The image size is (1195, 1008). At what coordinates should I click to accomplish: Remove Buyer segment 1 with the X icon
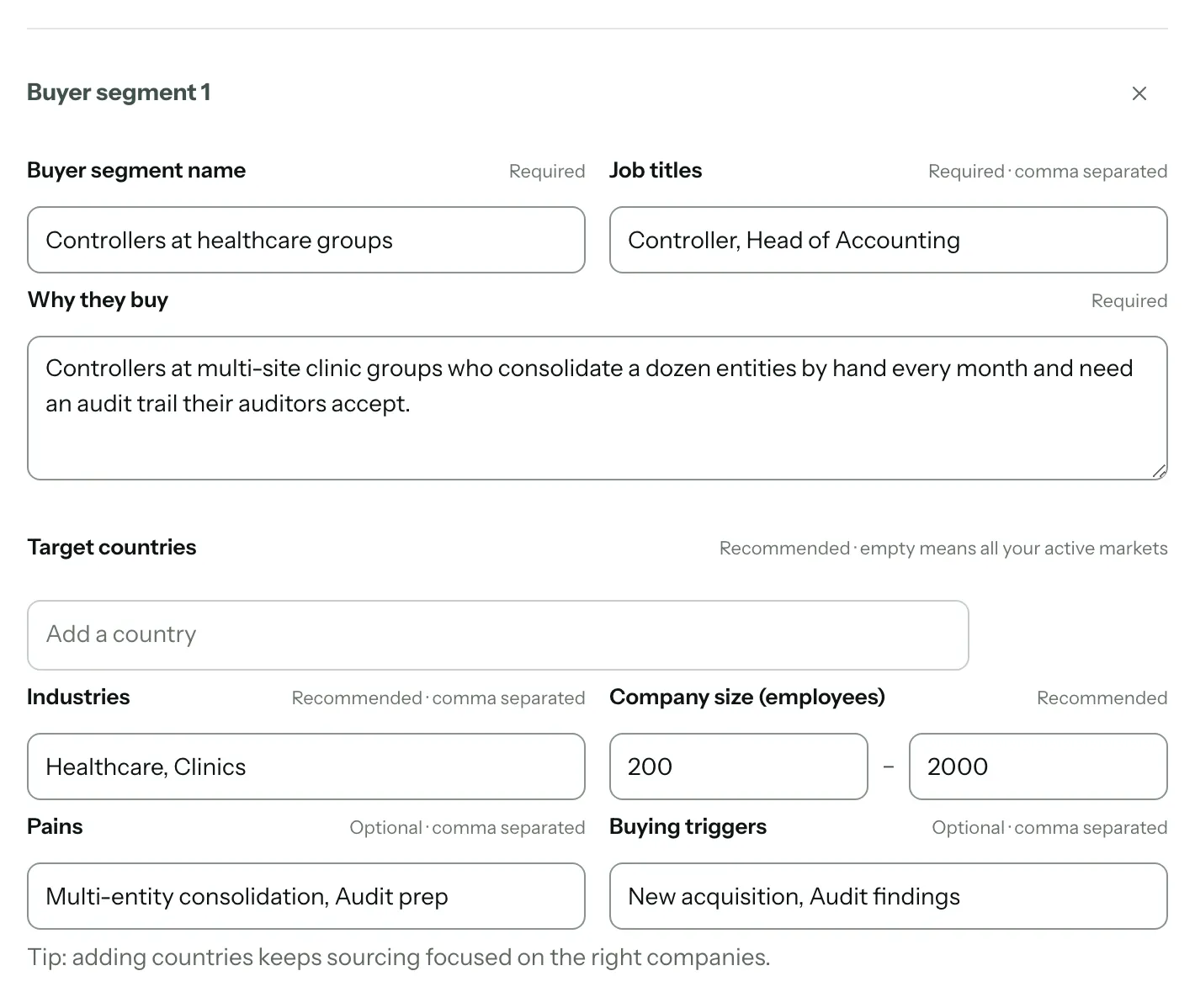pos(1139,93)
